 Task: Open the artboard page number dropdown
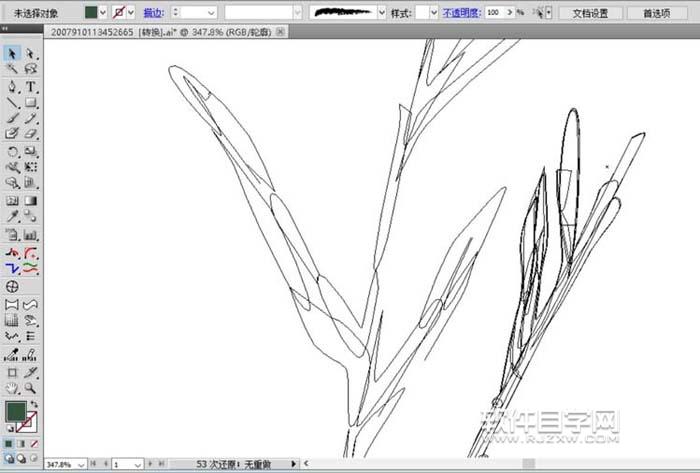click(138, 465)
